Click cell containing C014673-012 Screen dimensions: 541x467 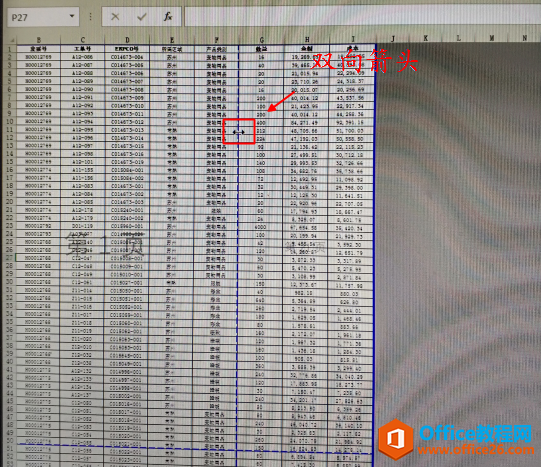[x=127, y=121]
